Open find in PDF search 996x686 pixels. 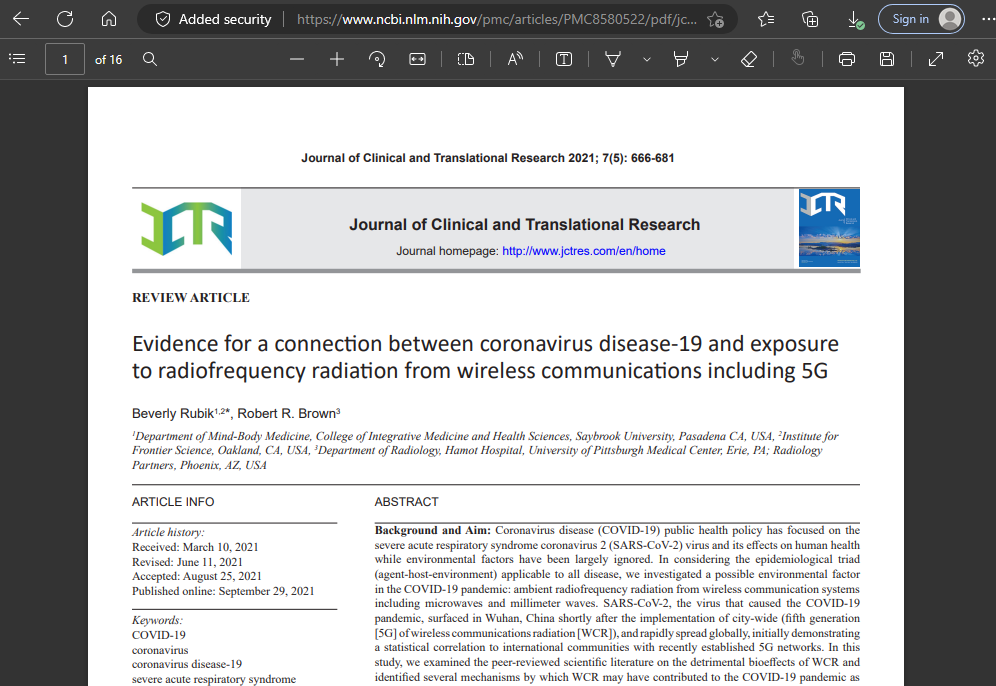150,59
